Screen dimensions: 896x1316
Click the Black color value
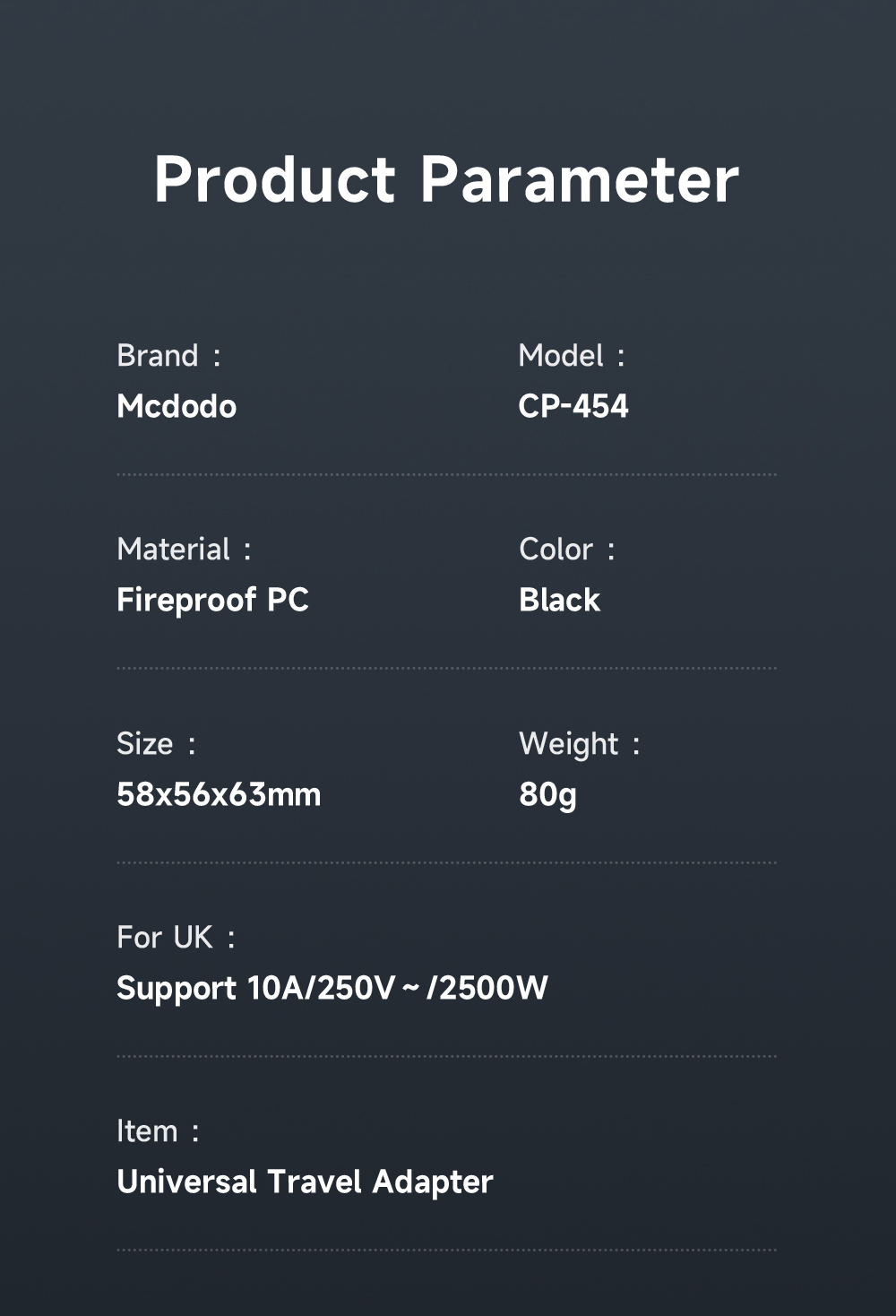559,600
